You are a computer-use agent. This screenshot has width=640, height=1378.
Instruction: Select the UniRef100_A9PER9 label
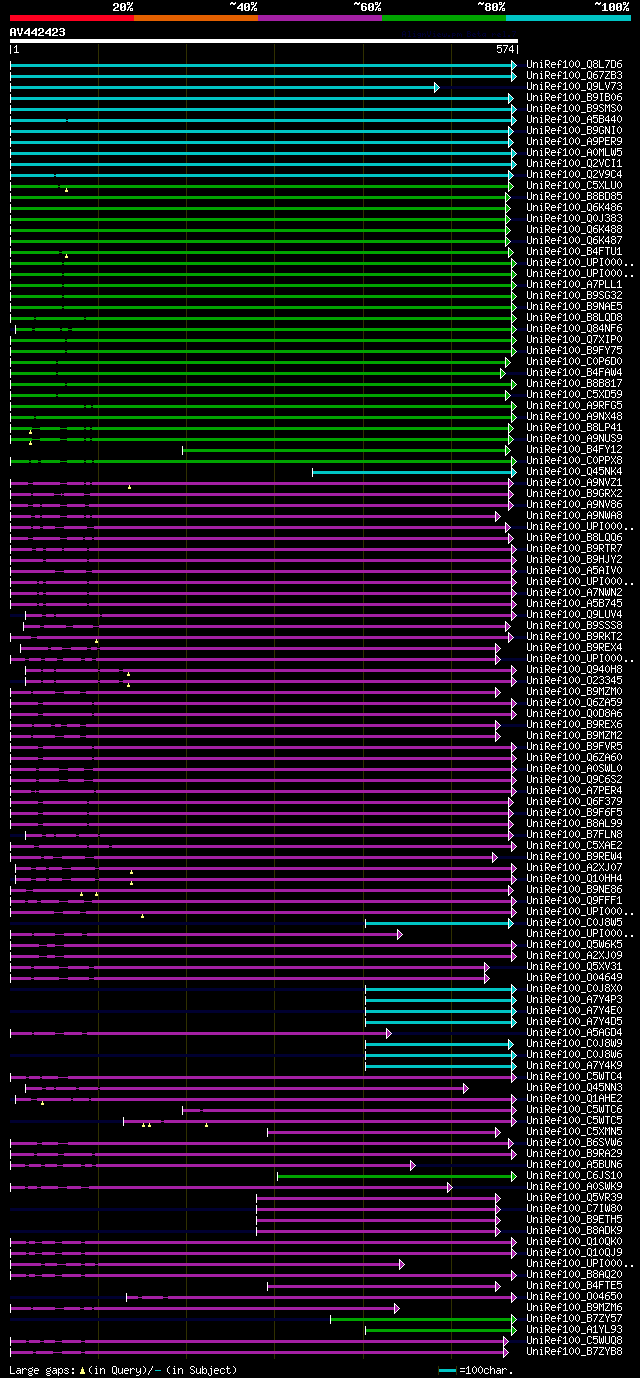pos(574,142)
